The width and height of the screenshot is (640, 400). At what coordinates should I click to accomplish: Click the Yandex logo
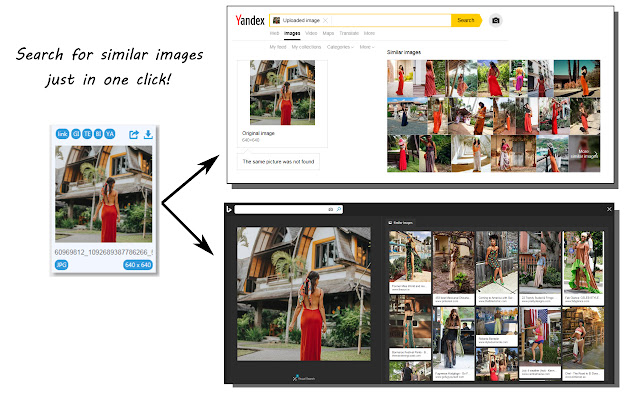coord(250,20)
